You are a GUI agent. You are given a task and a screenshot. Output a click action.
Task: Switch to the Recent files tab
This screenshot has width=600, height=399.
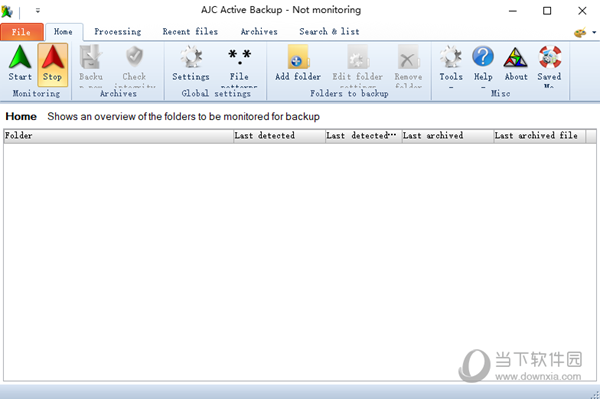[x=190, y=32]
